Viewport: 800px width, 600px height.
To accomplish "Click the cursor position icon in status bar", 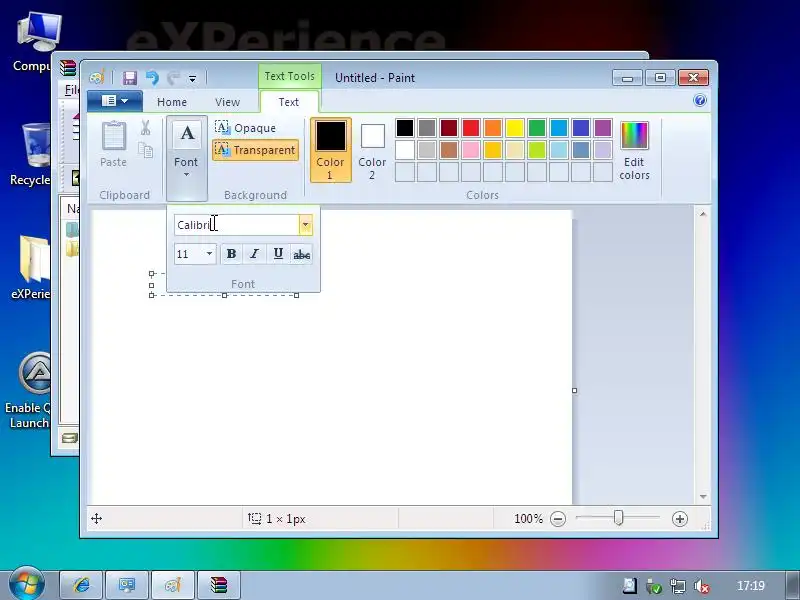I will [x=96, y=519].
